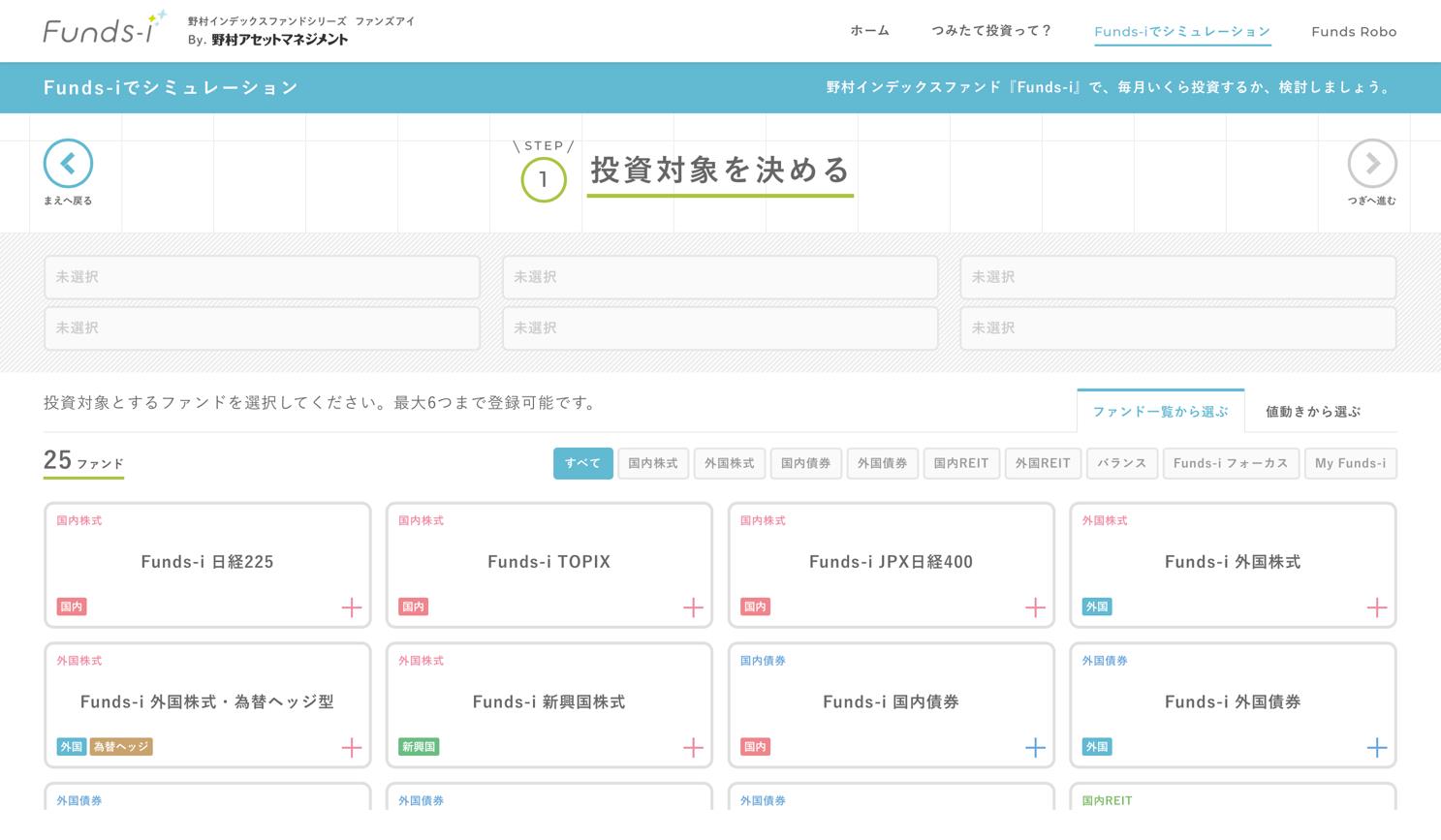The height and width of the screenshot is (840, 1441).
Task: Click 外国 tag on Funds-i 外国株式 card
Action: [1097, 607]
